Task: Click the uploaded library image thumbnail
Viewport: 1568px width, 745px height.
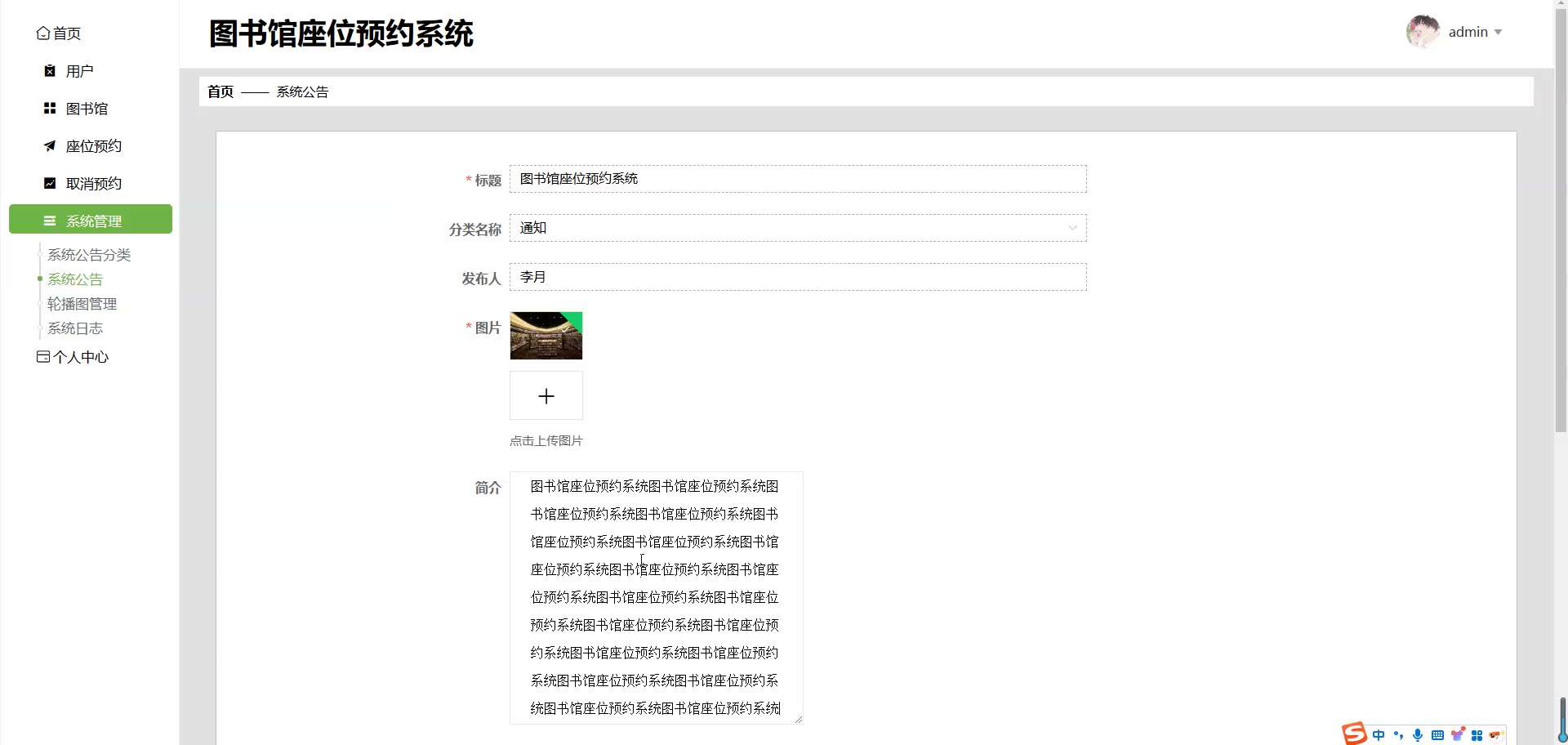Action: click(x=546, y=336)
